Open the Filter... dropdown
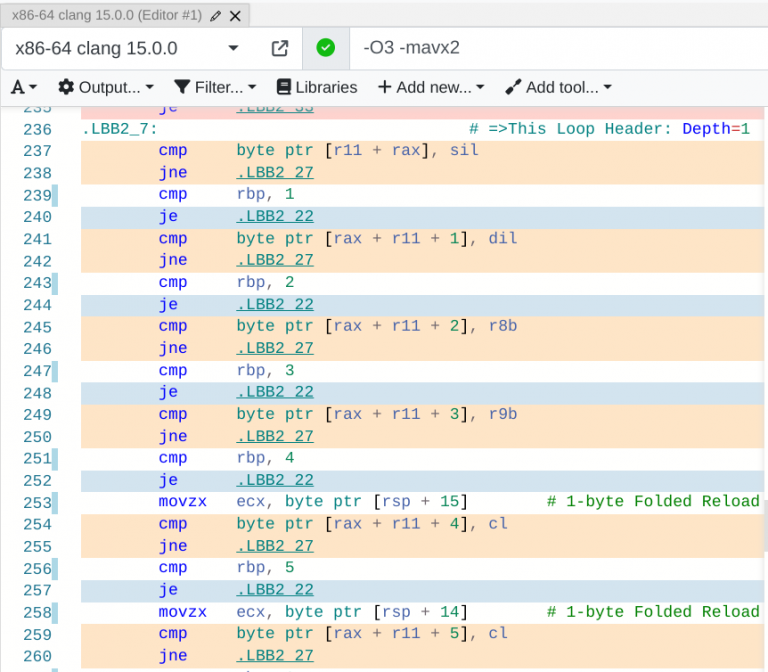The image size is (768, 672). (x=216, y=87)
